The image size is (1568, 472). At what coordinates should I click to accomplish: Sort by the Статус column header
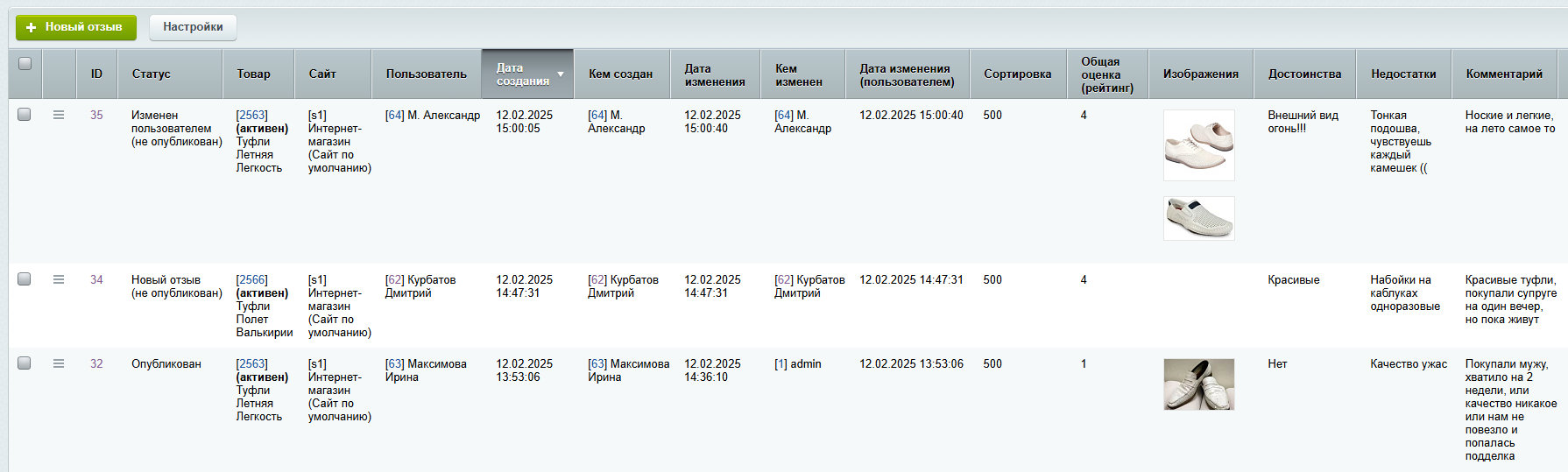(151, 74)
